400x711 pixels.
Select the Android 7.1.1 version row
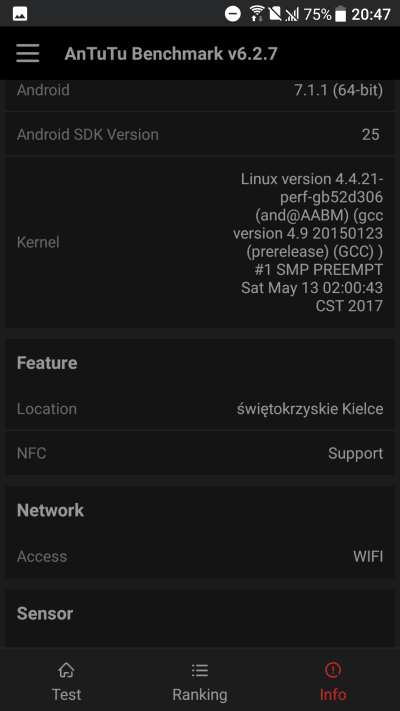pos(200,90)
